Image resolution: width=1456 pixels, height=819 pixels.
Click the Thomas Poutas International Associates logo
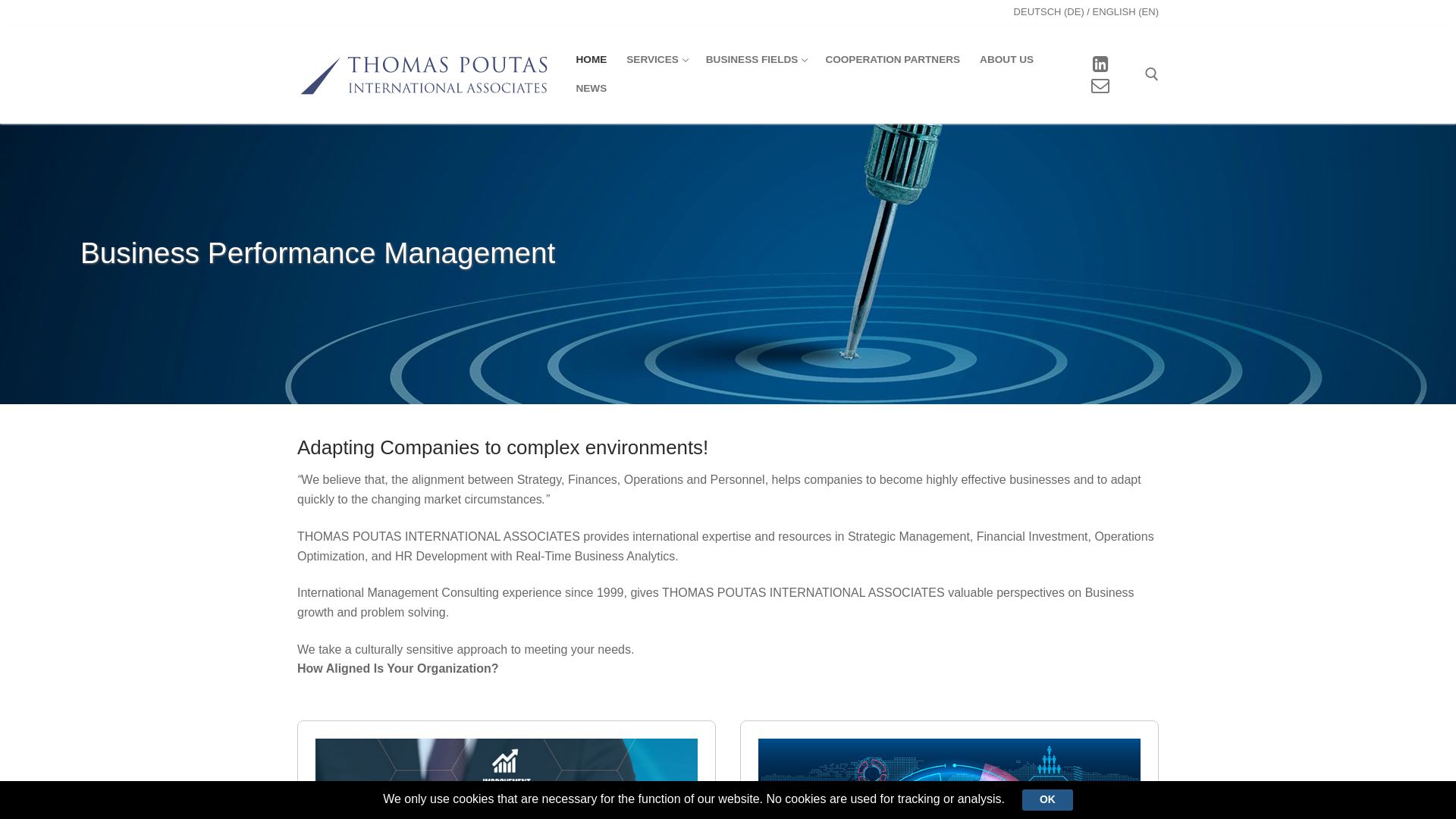(424, 75)
